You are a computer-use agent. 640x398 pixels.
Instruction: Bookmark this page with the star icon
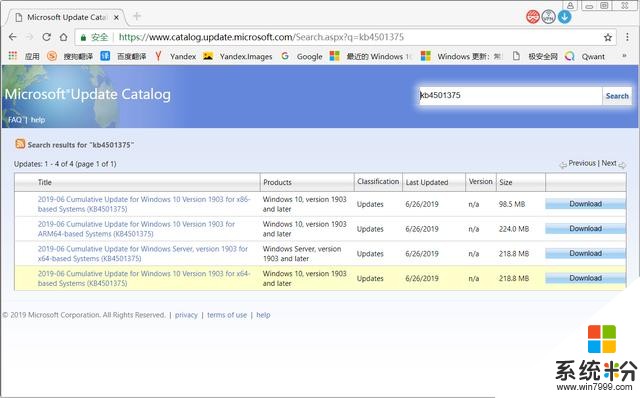click(608, 38)
